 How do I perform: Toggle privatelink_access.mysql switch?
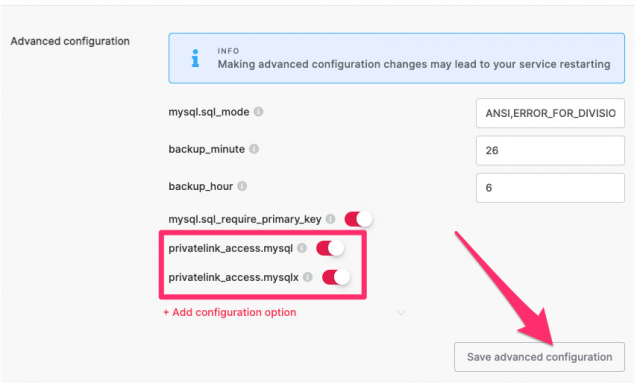coord(330,248)
